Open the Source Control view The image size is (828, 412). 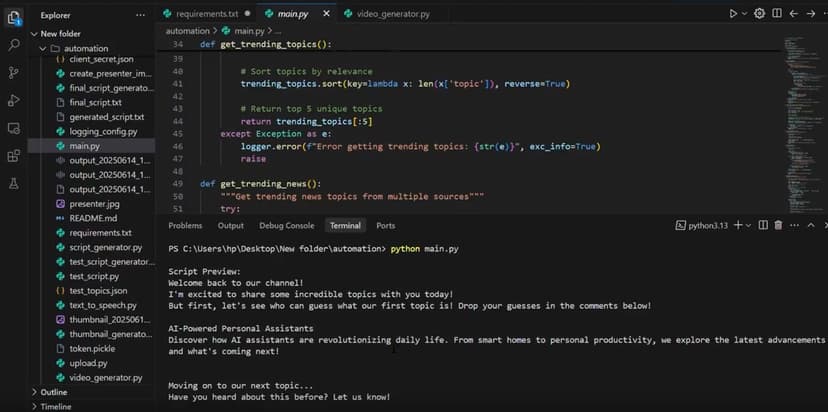[14, 73]
